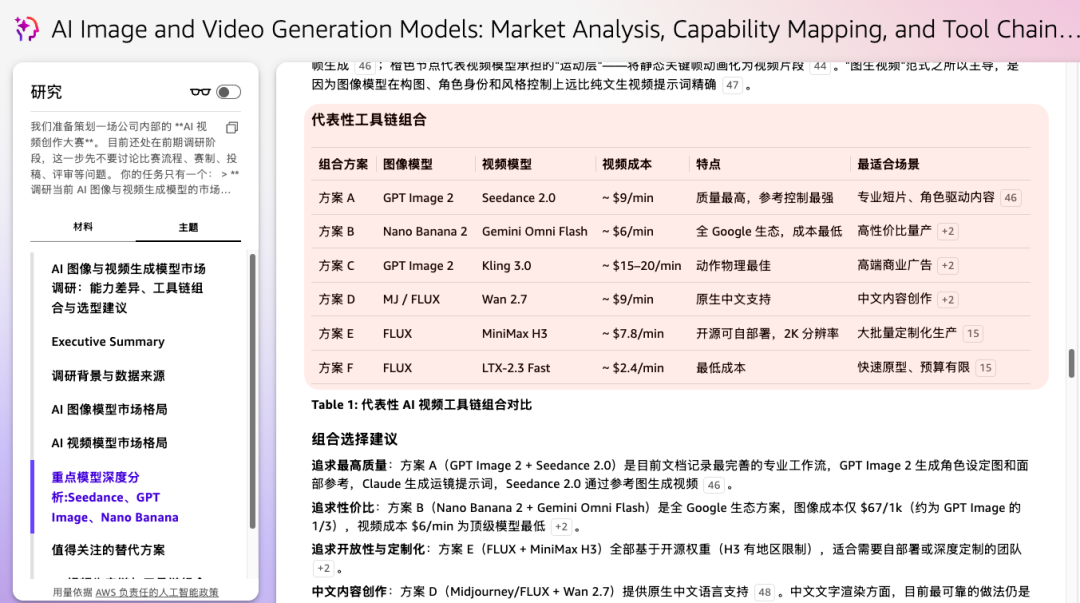Click the main document scrollbar thumb

tap(1071, 363)
